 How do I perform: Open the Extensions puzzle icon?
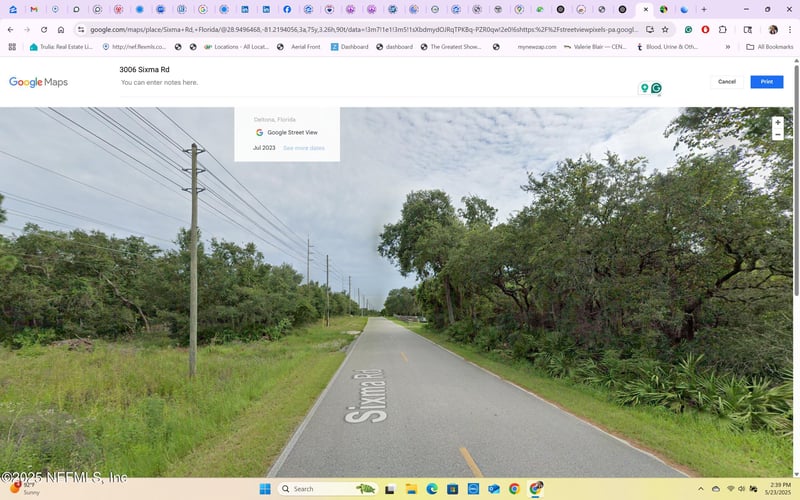[722, 30]
